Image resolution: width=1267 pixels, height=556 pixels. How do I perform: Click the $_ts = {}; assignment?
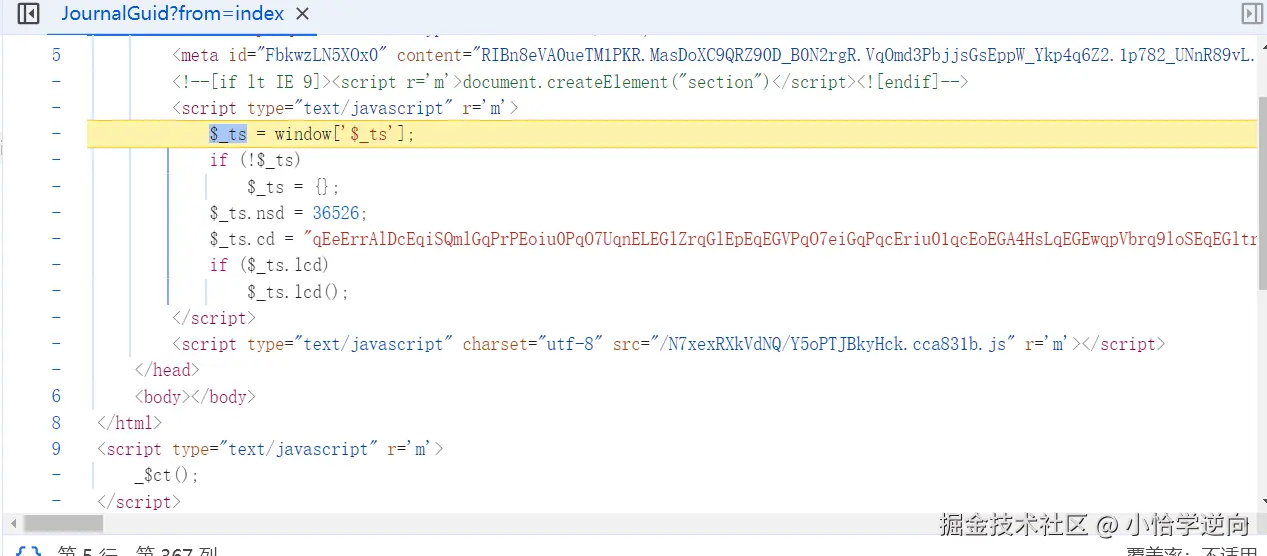294,187
